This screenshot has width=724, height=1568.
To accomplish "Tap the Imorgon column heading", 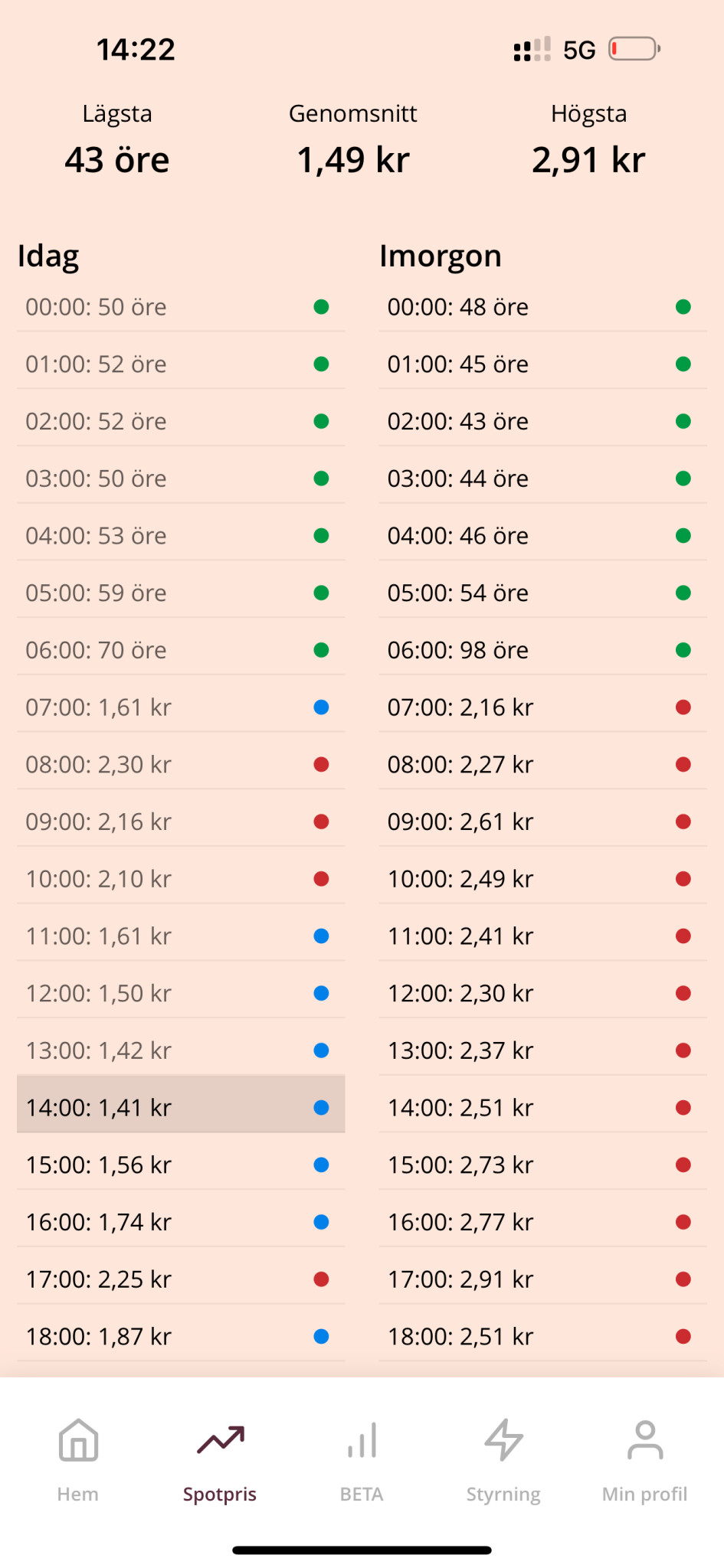I will [441, 256].
